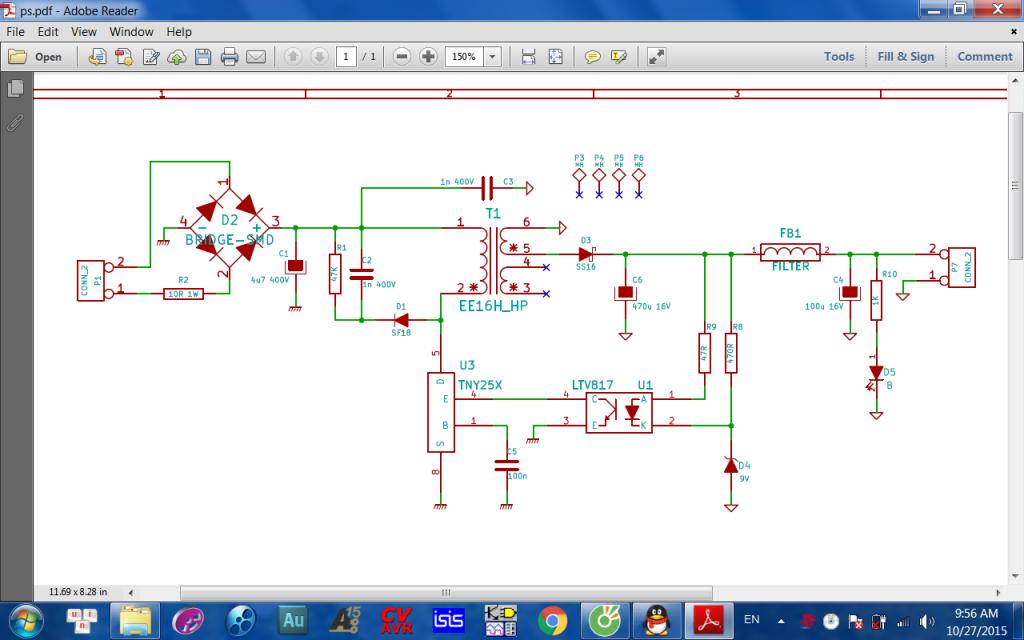Select the Highlight text tool
Screen dimensions: 1024x640
tap(619, 57)
